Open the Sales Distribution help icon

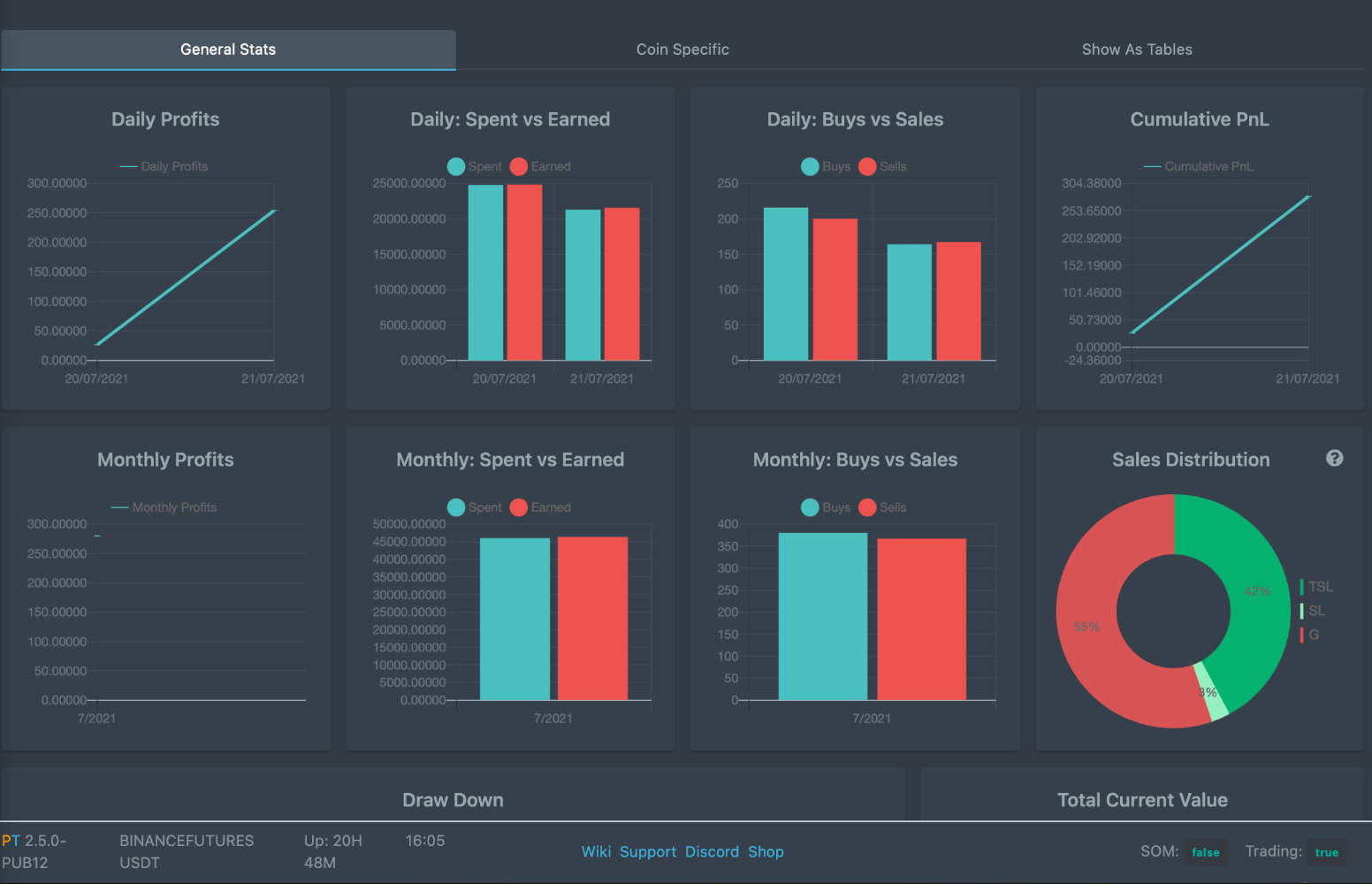[x=1335, y=458]
